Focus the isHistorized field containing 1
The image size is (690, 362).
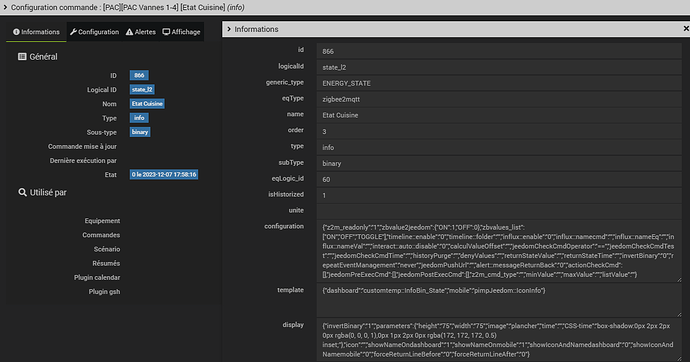pos(499,195)
